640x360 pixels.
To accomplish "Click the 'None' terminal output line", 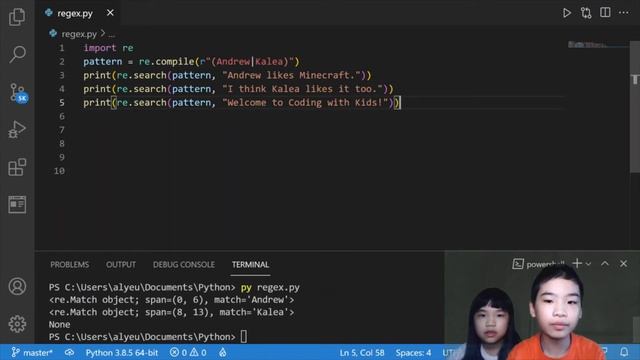I will pyautogui.click(x=59, y=324).
